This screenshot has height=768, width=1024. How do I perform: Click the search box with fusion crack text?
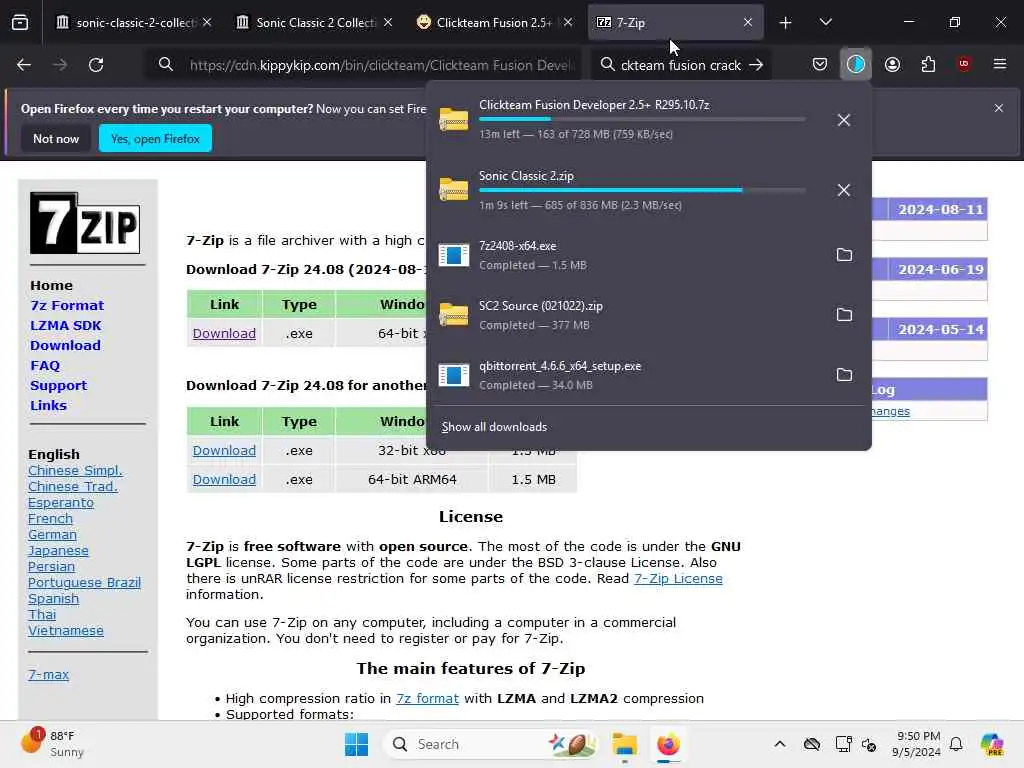click(680, 65)
